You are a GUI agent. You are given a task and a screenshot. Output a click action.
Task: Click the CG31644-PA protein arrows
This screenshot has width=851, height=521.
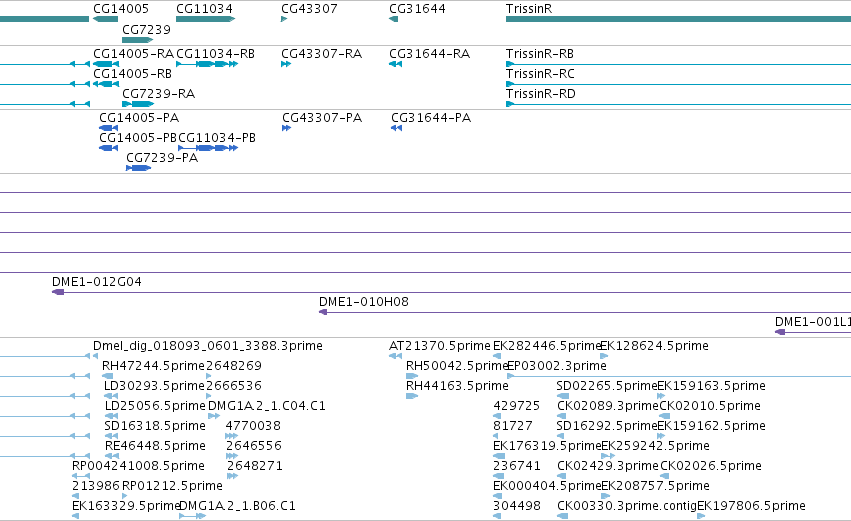396,128
